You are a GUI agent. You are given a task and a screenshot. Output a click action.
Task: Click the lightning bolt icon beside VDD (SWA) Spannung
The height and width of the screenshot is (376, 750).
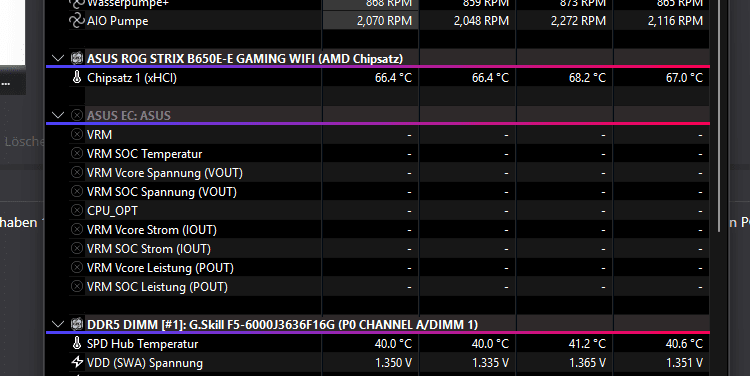coord(77,362)
